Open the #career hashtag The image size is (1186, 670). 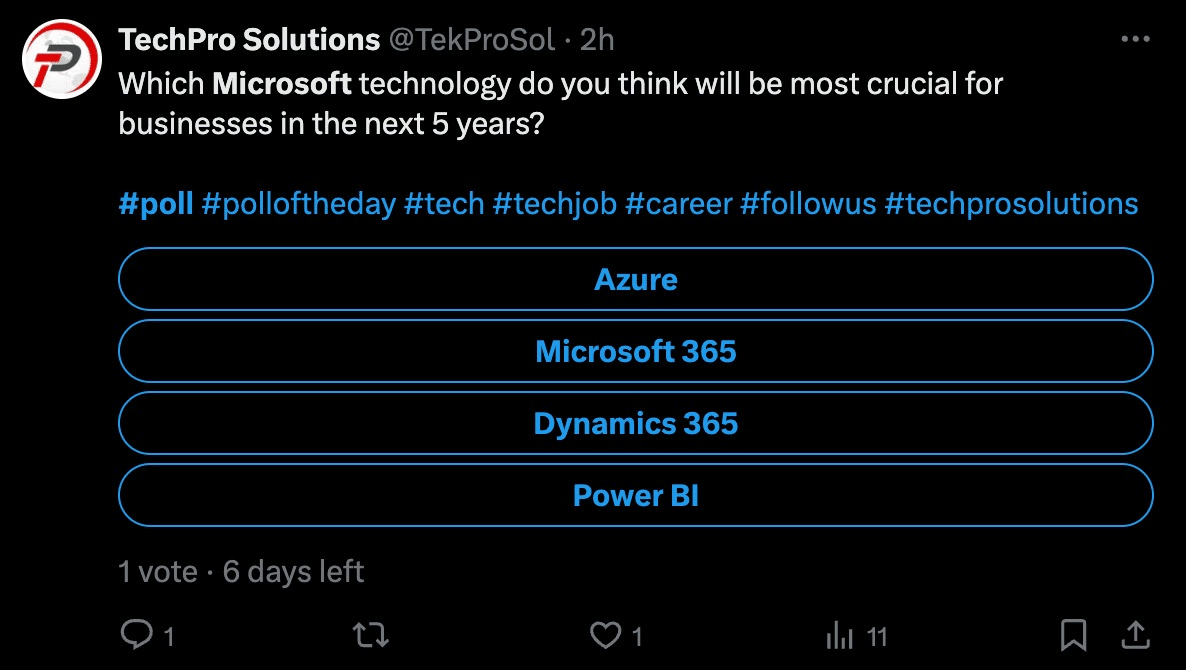[x=677, y=203]
